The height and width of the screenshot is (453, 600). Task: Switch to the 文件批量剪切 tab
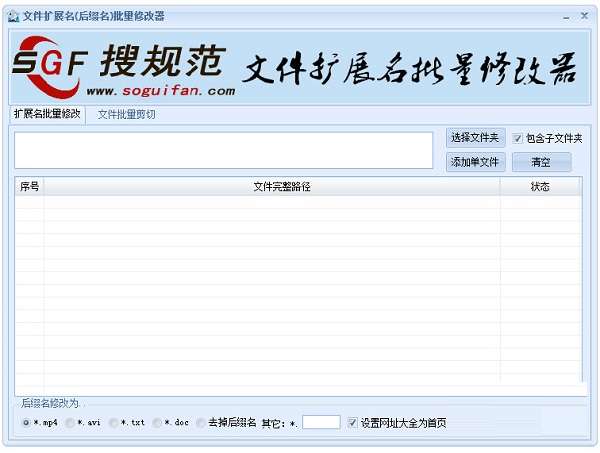point(126,114)
